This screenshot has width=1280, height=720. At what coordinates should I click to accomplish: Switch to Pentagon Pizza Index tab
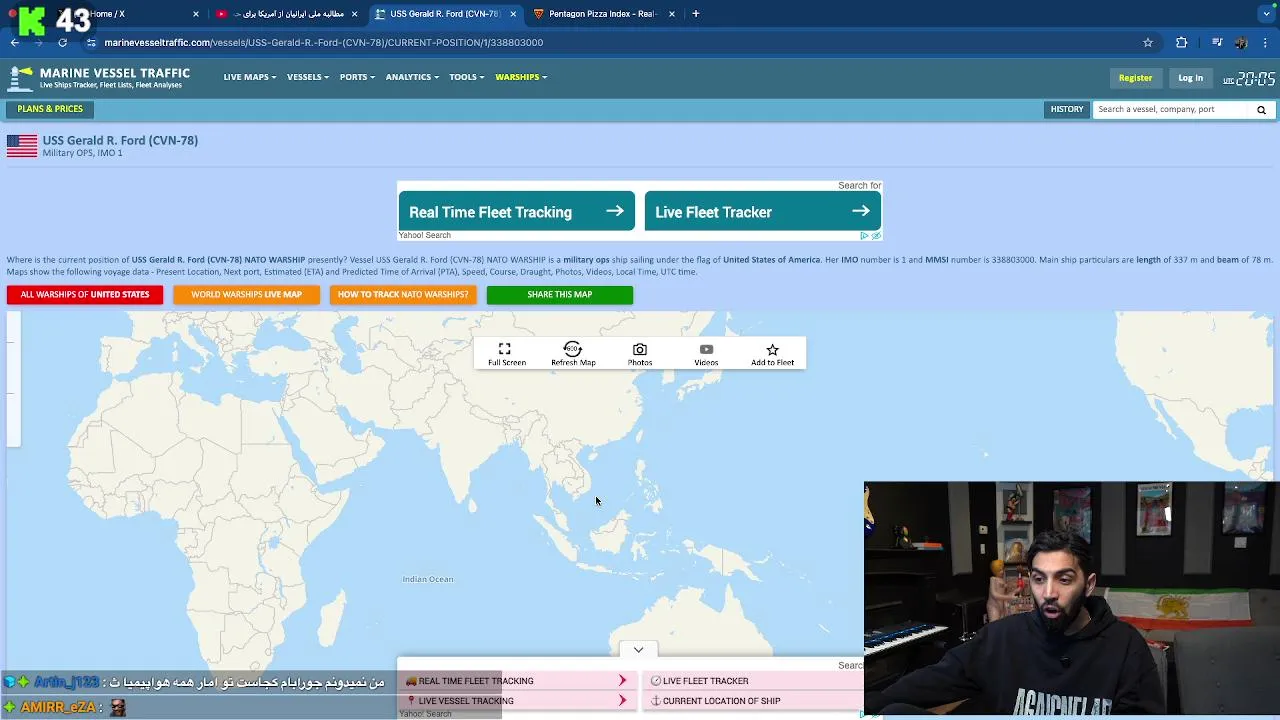[x=602, y=14]
